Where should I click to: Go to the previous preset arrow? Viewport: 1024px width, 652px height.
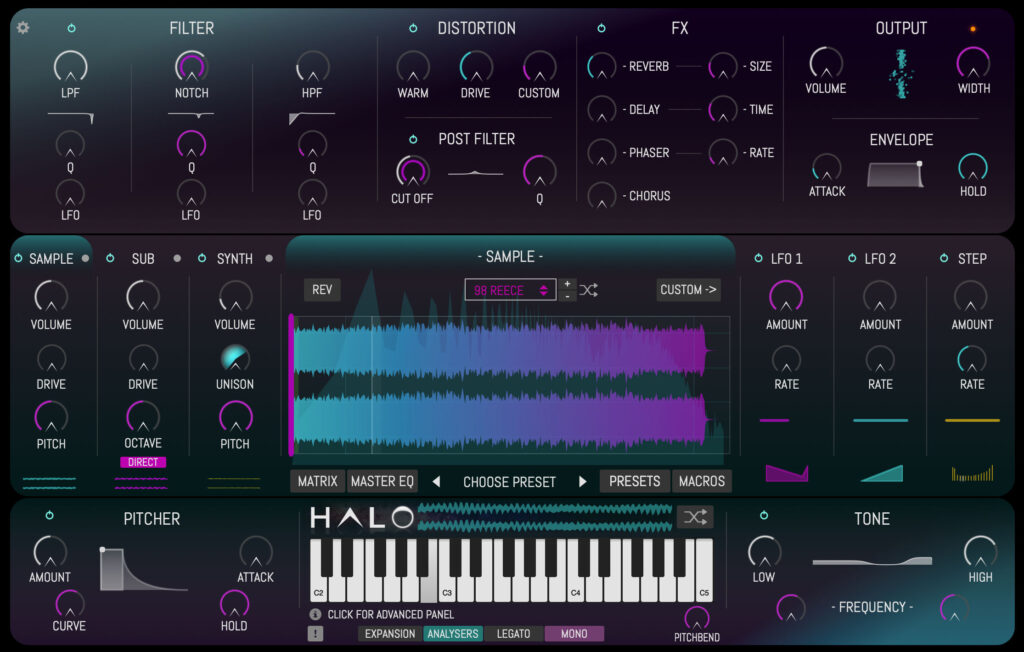click(x=436, y=481)
